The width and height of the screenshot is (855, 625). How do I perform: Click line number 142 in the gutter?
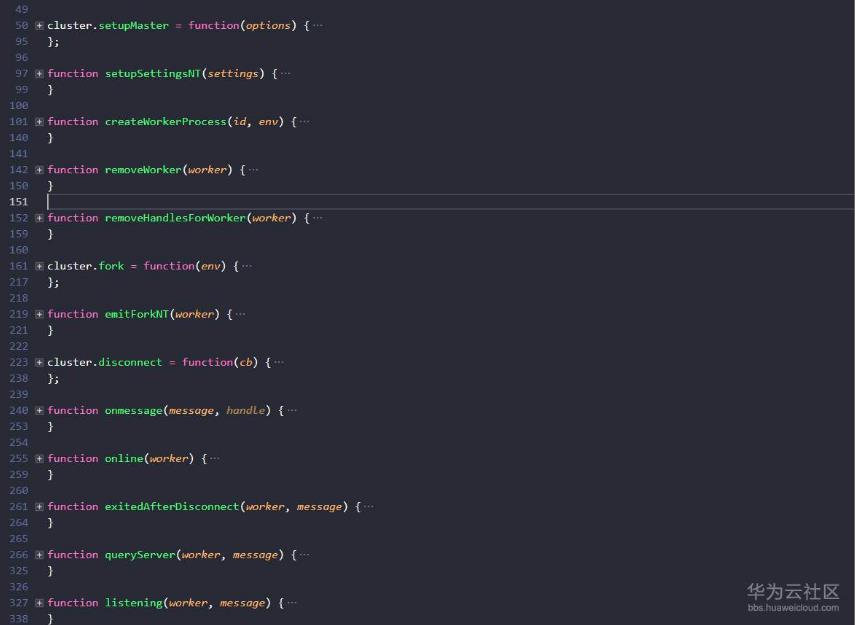tap(19, 170)
